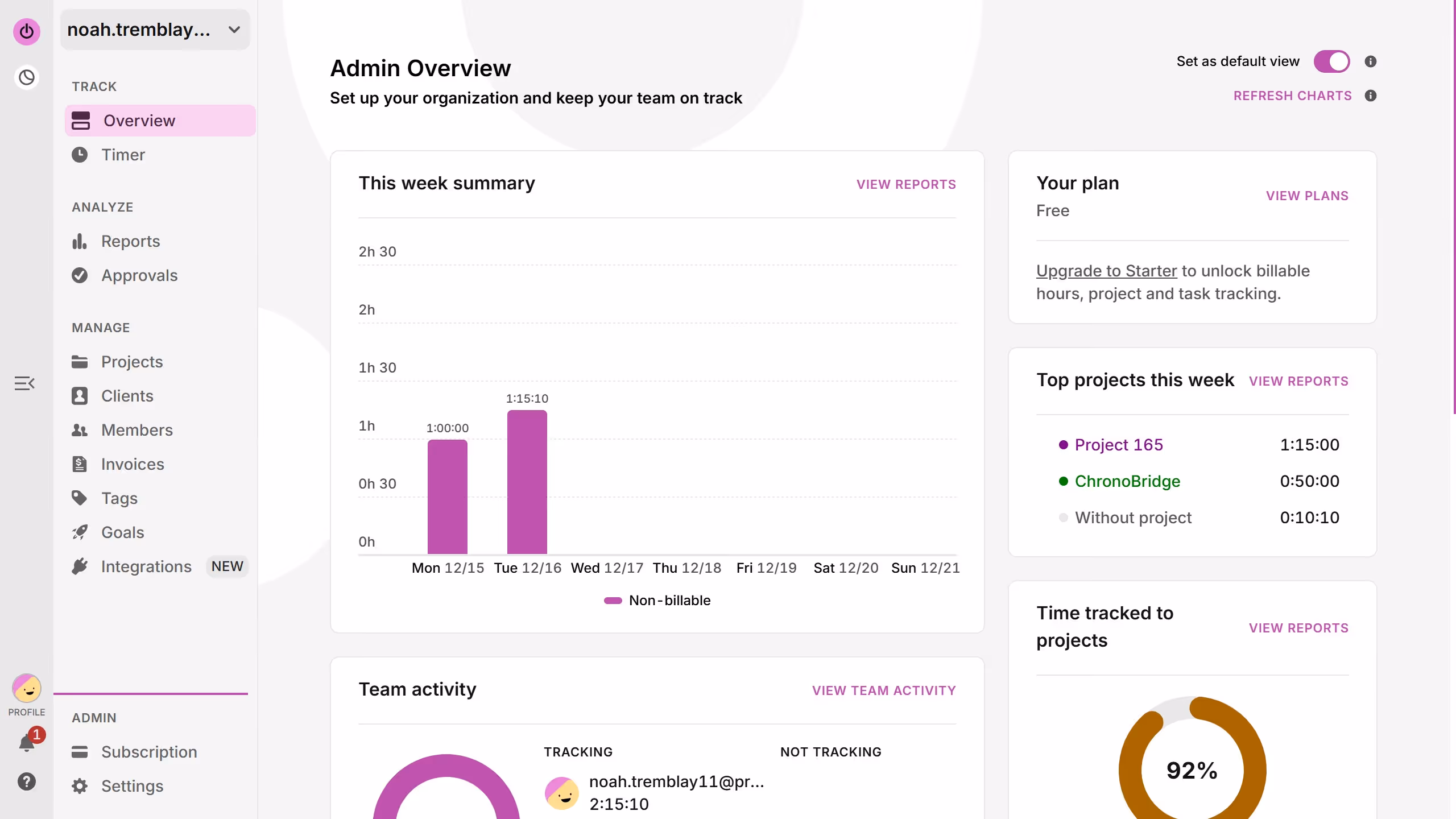Go to Overview in the sidebar
Image resolution: width=1456 pixels, height=819 pixels.
(x=160, y=121)
